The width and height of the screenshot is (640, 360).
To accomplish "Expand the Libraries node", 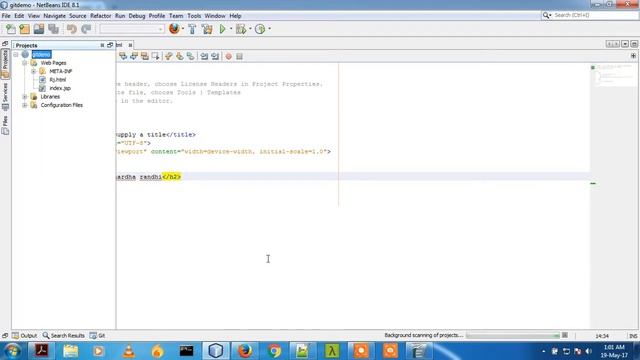I will coord(24,97).
